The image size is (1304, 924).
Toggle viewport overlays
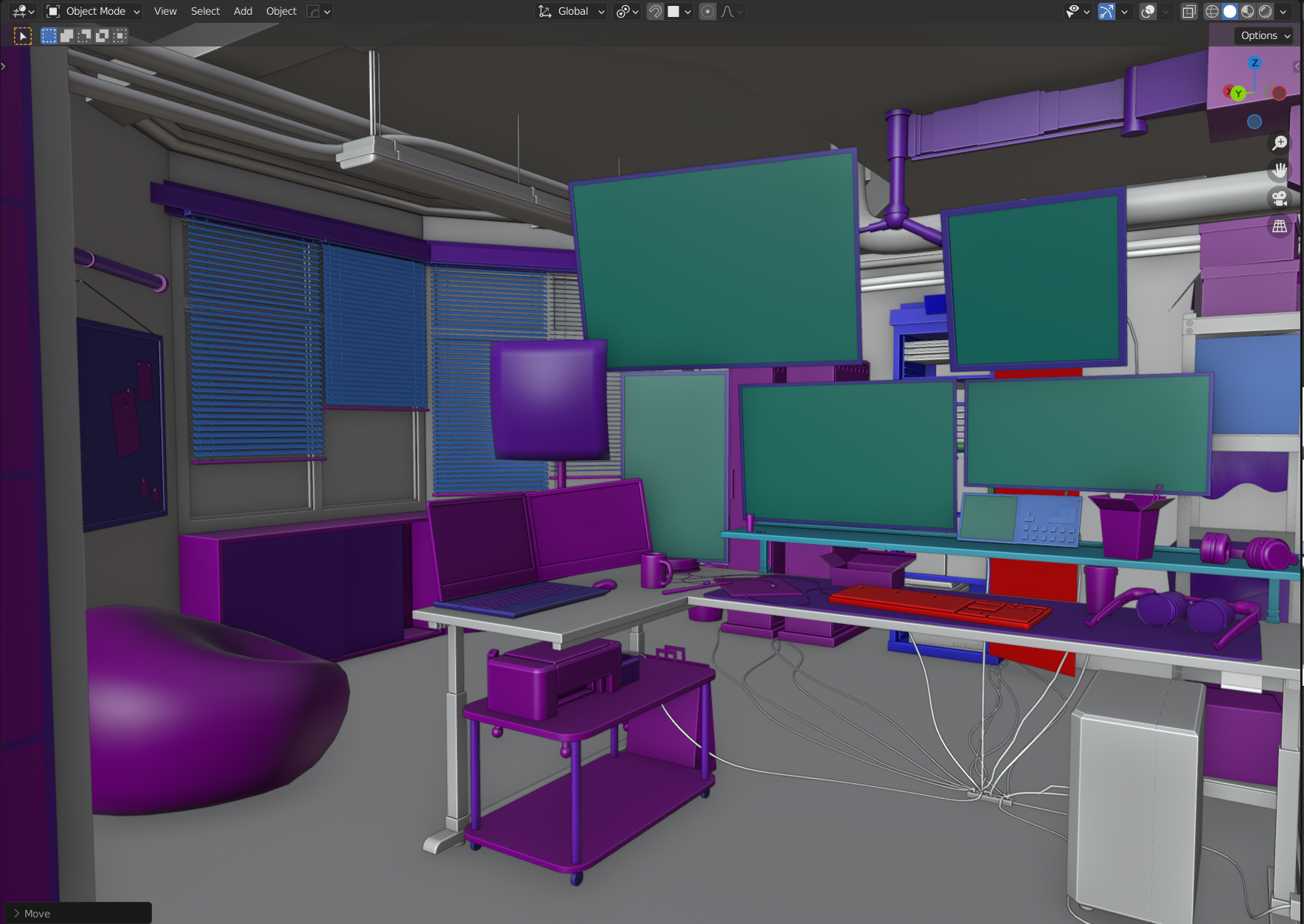click(x=1148, y=11)
